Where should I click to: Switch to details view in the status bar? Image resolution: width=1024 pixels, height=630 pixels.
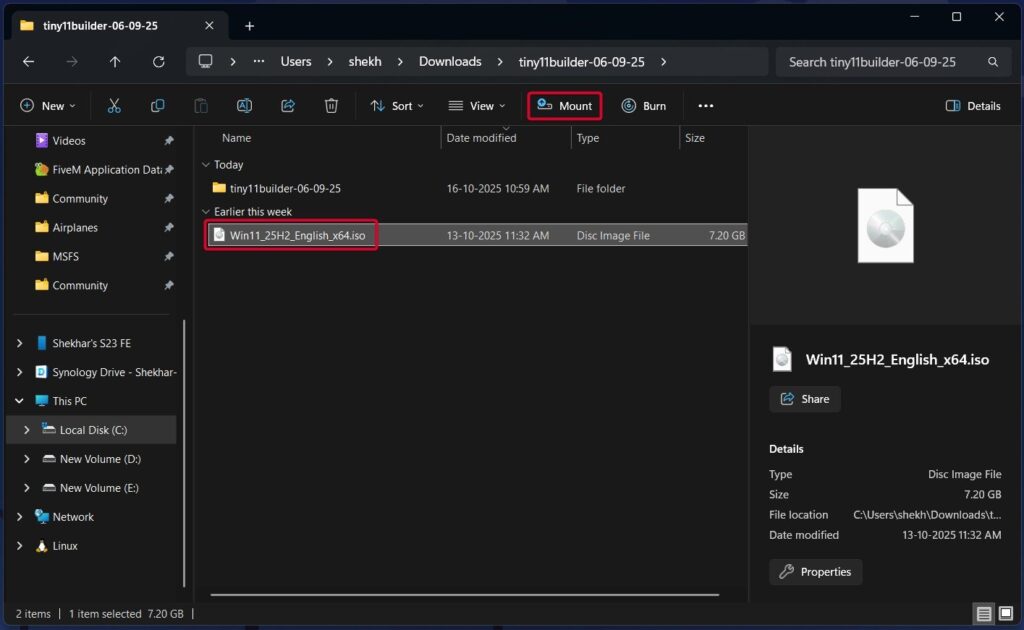click(983, 613)
